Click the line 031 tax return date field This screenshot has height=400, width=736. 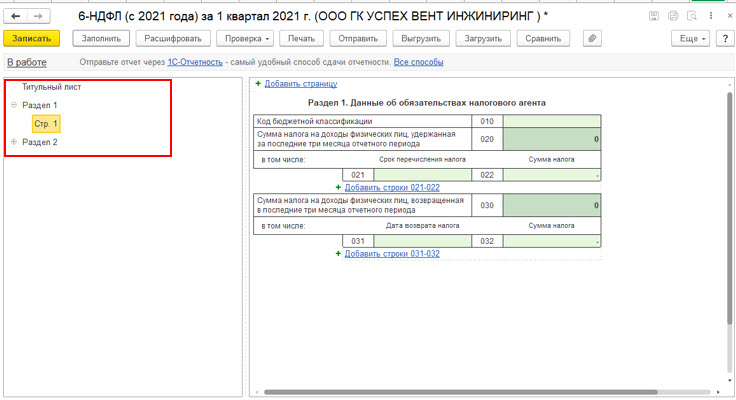point(422,241)
